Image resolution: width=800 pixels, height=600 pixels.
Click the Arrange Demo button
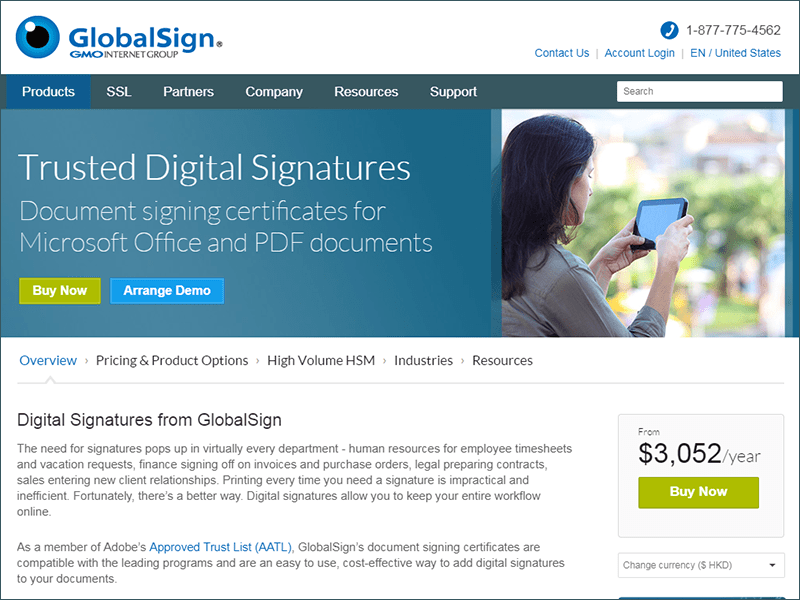(x=167, y=291)
